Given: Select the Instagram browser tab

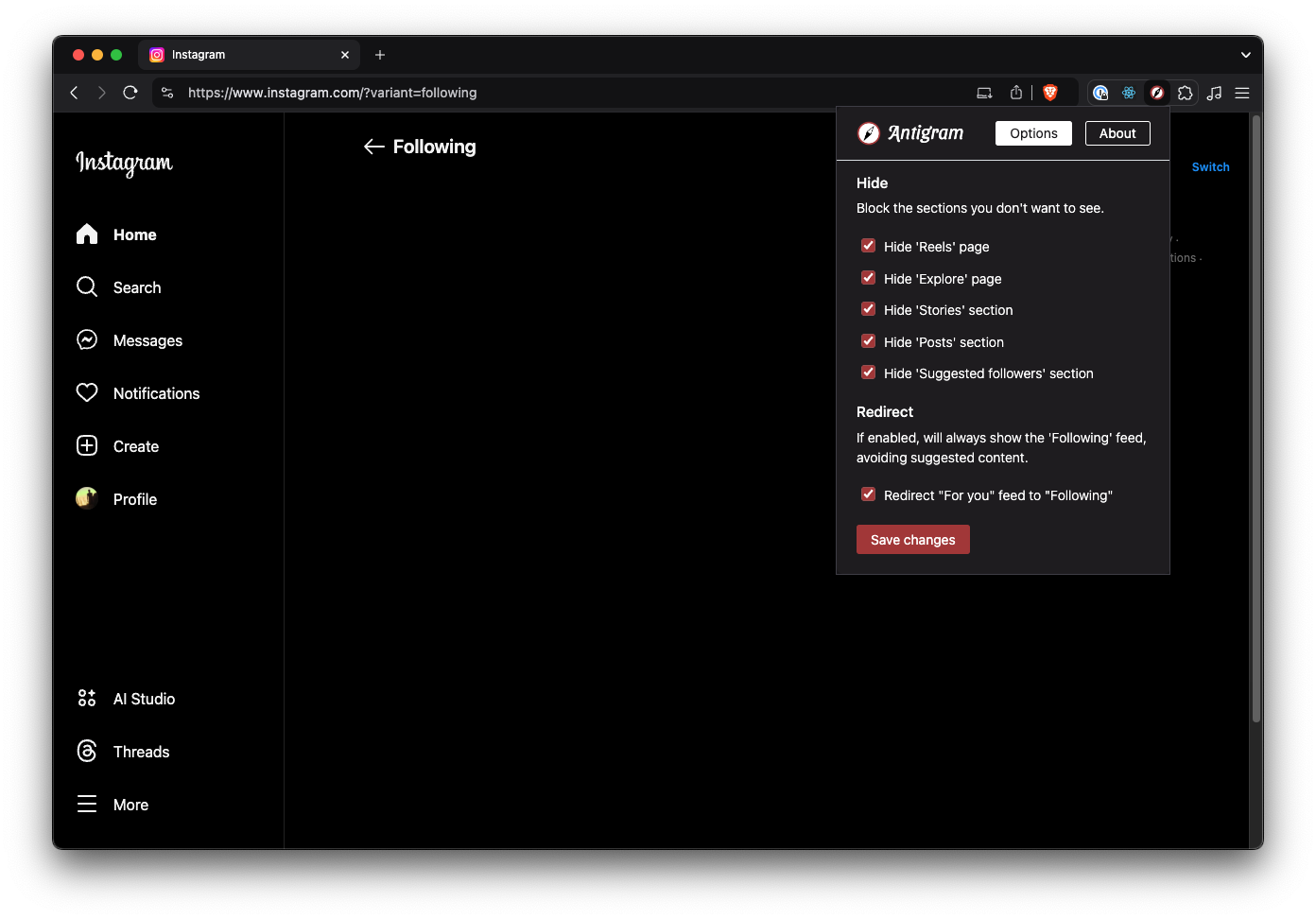Looking at the screenshot, I should (x=250, y=55).
